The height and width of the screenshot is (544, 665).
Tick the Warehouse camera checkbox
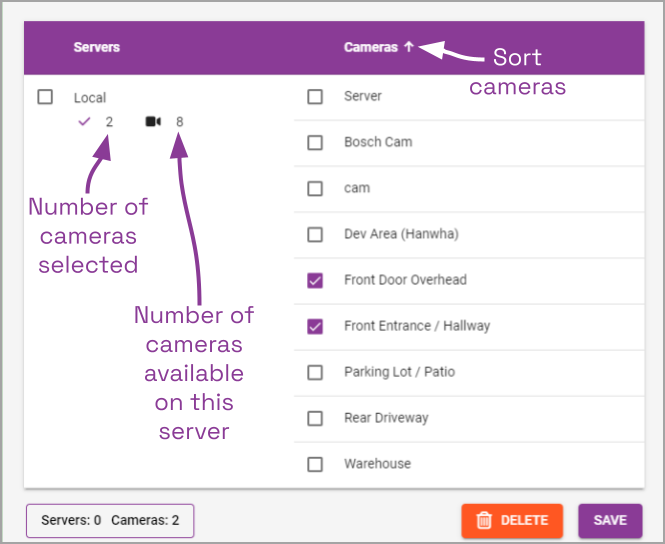pos(315,464)
